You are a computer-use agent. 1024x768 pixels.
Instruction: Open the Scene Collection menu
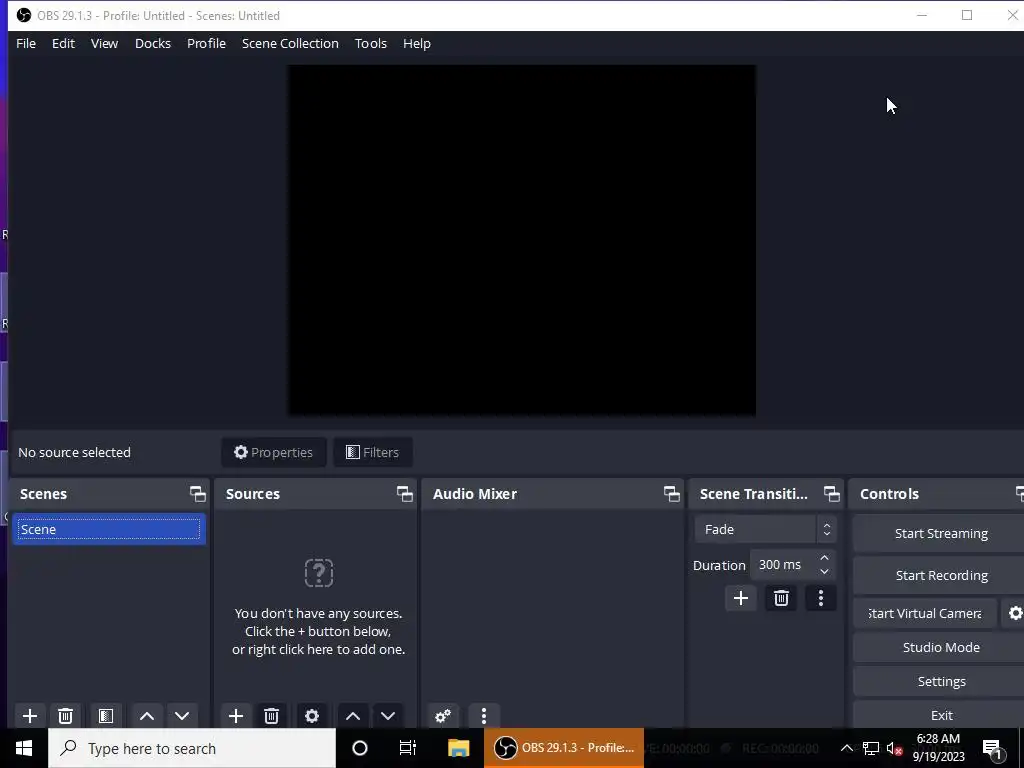[290, 43]
